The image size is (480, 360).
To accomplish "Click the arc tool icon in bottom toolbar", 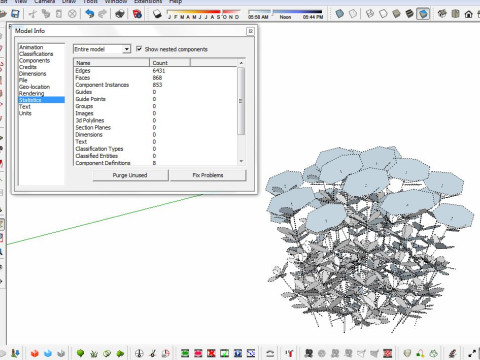I will point(270,353).
